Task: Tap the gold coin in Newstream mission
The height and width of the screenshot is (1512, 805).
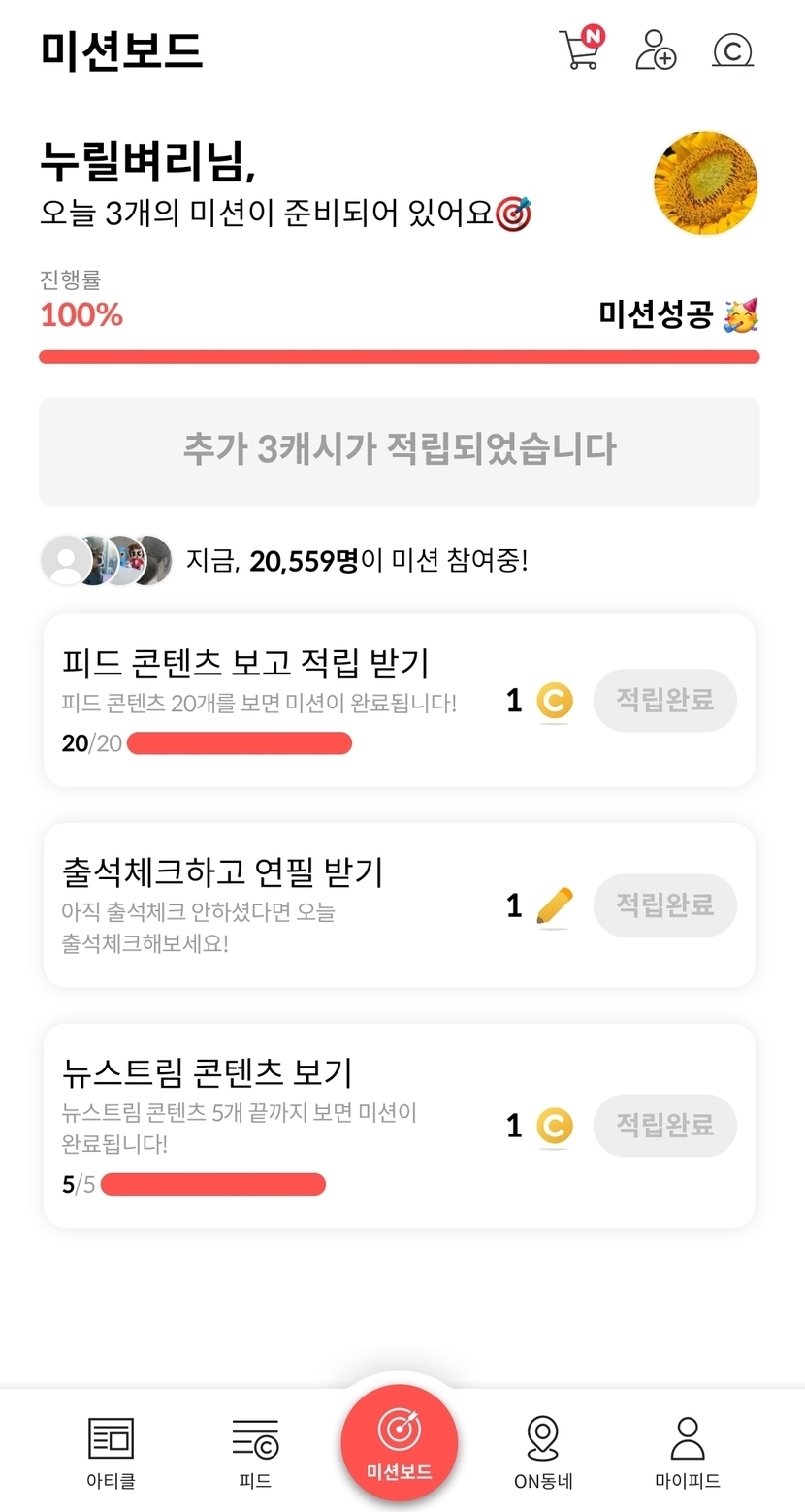Action: (x=554, y=1126)
